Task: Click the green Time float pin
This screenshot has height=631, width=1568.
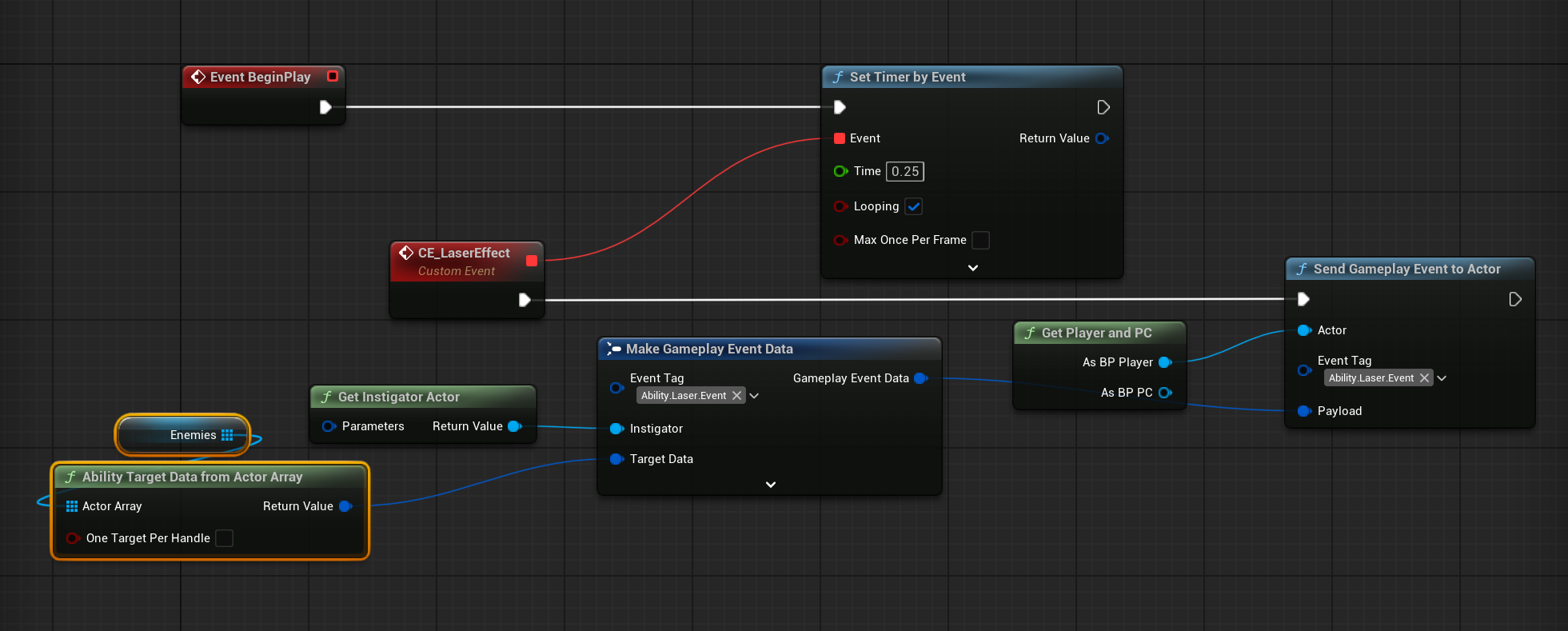Action: (x=840, y=171)
